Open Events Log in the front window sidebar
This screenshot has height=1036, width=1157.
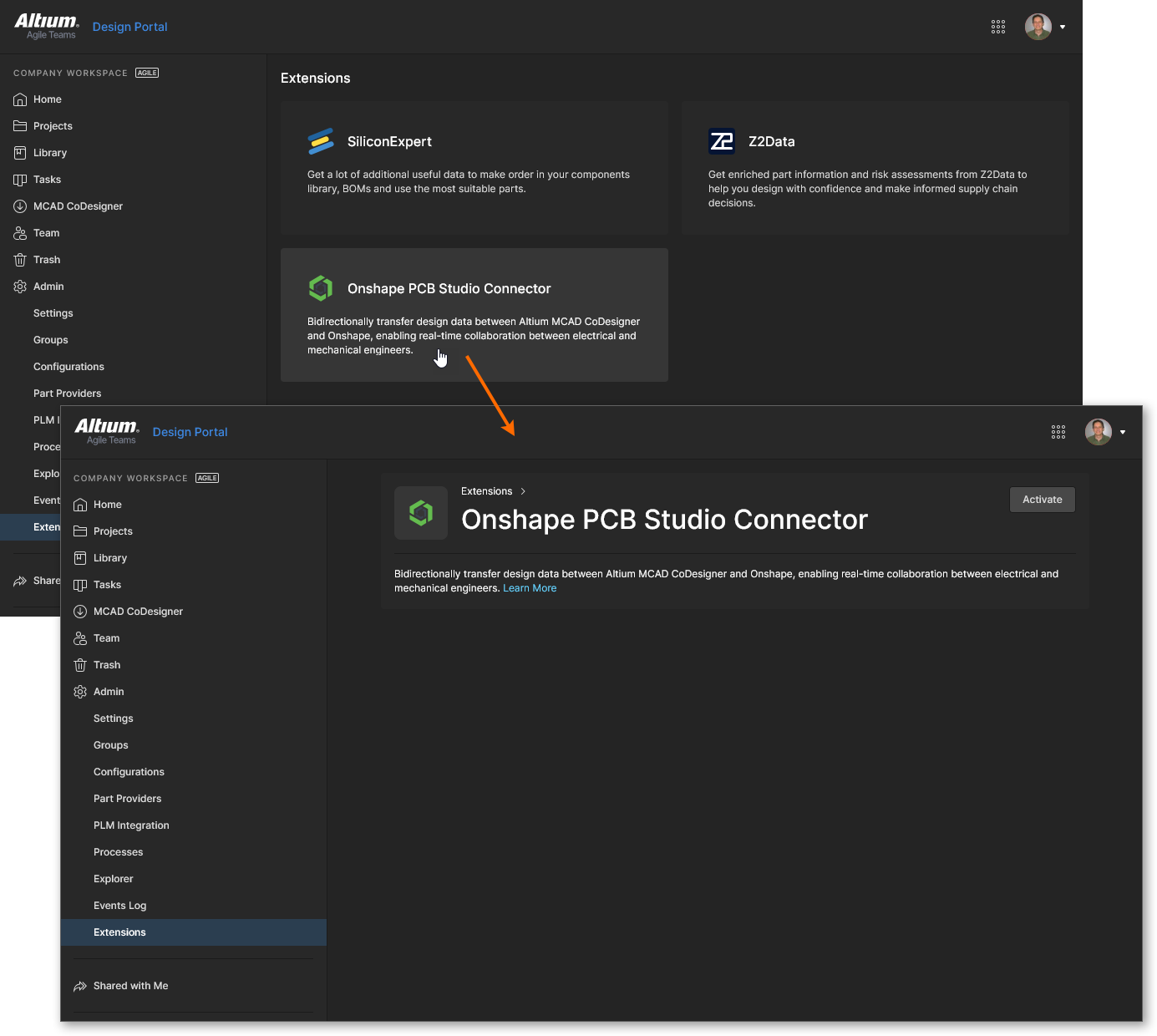point(193,906)
